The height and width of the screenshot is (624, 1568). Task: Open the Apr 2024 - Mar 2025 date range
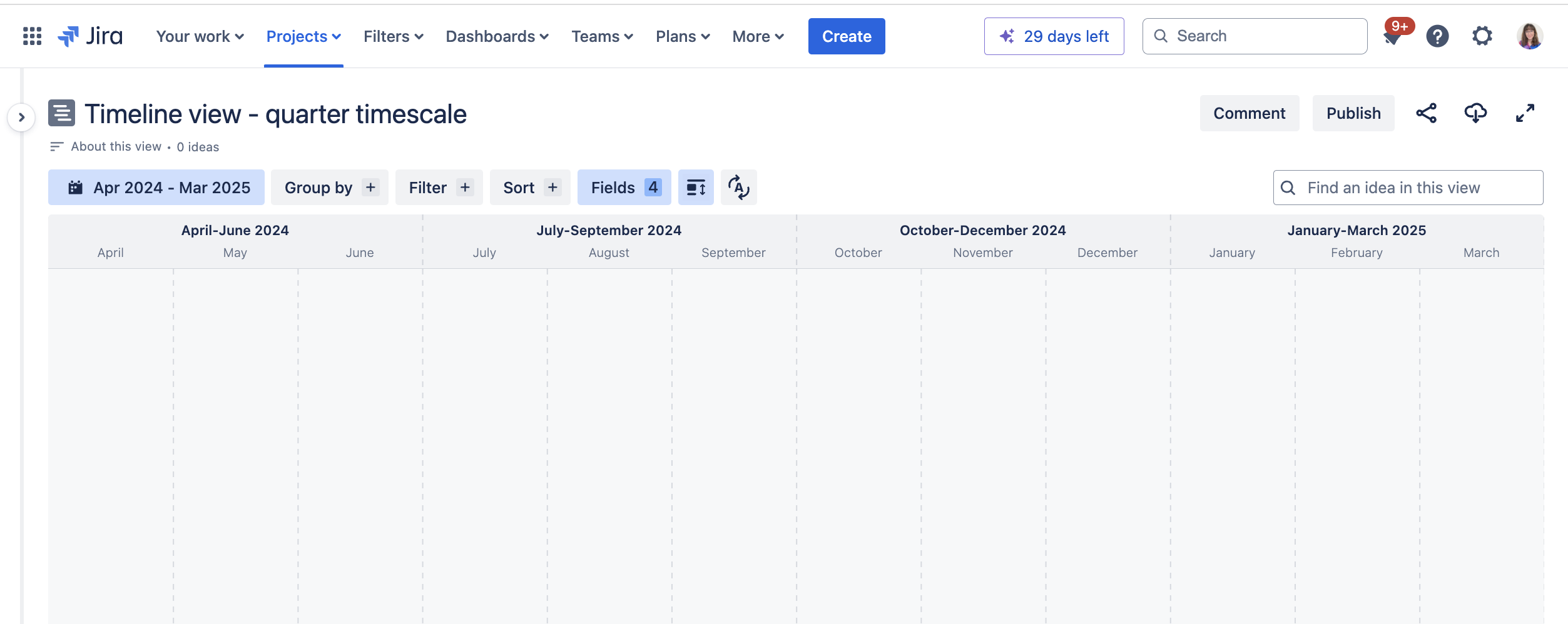click(x=156, y=187)
